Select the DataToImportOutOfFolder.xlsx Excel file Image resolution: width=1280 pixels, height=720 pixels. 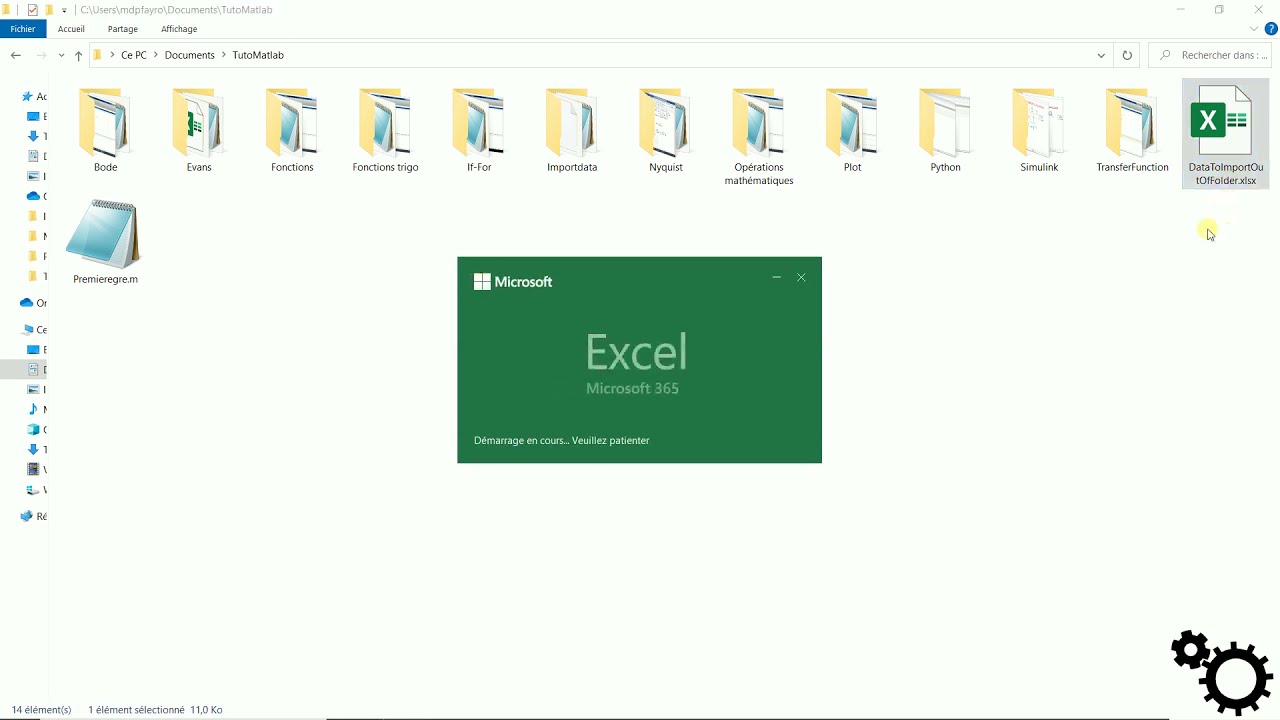1225,135
